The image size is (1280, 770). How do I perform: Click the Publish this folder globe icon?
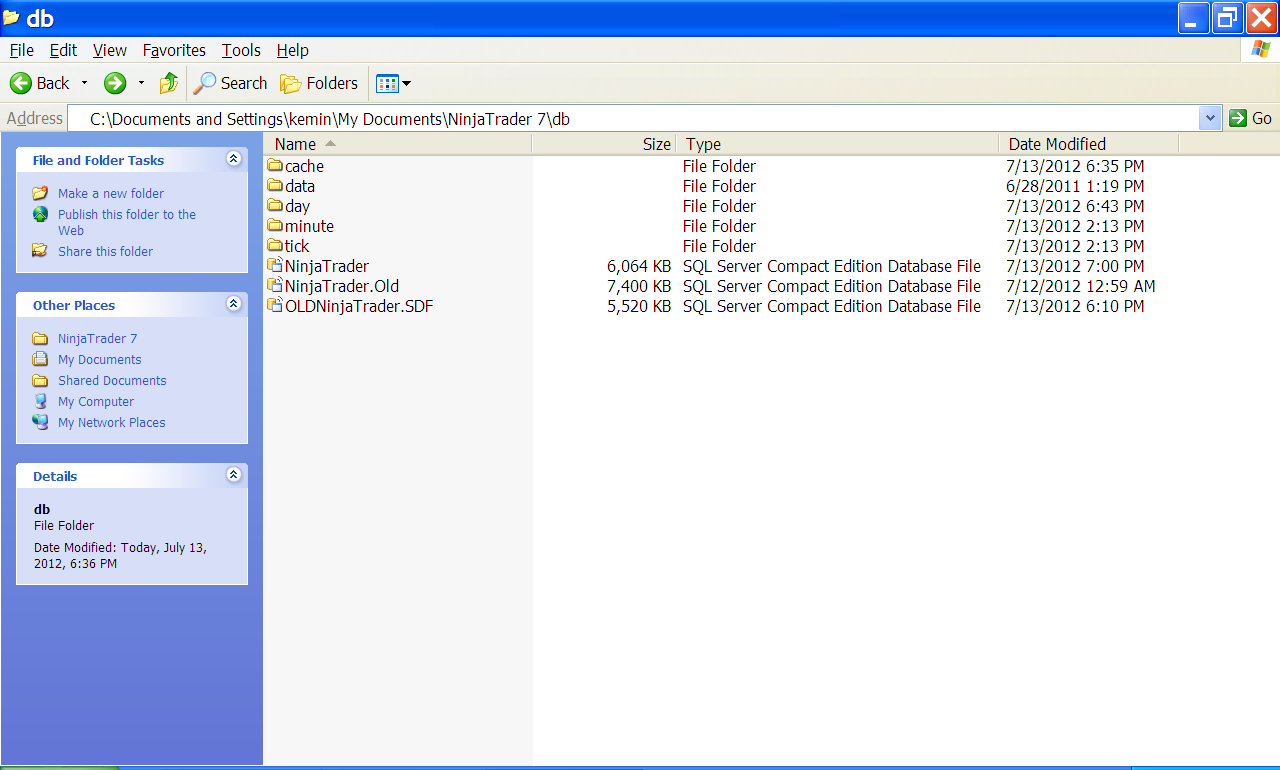point(40,214)
